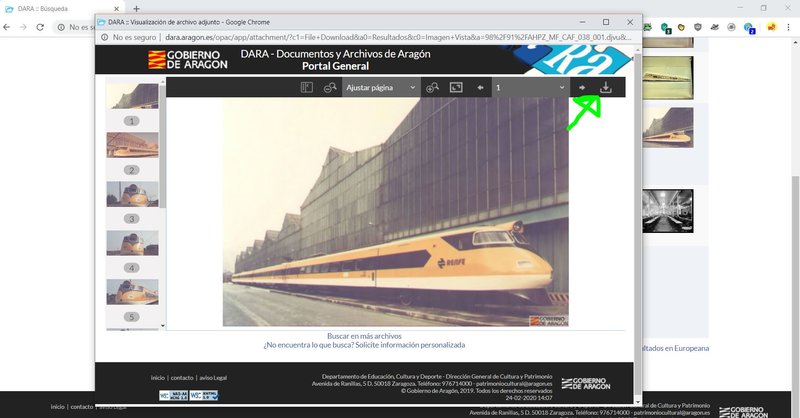Open a new tab in background Chrome

136,9
